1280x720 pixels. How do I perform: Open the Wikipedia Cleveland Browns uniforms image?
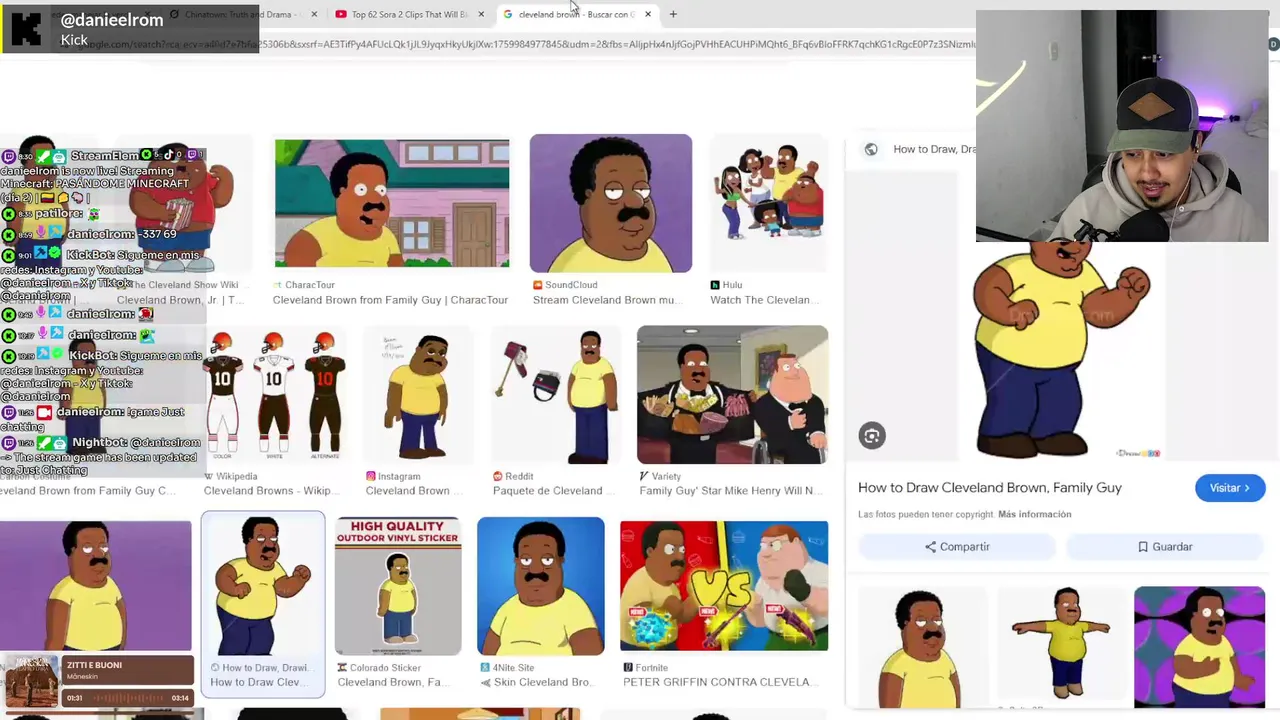pyautogui.click(x=274, y=395)
